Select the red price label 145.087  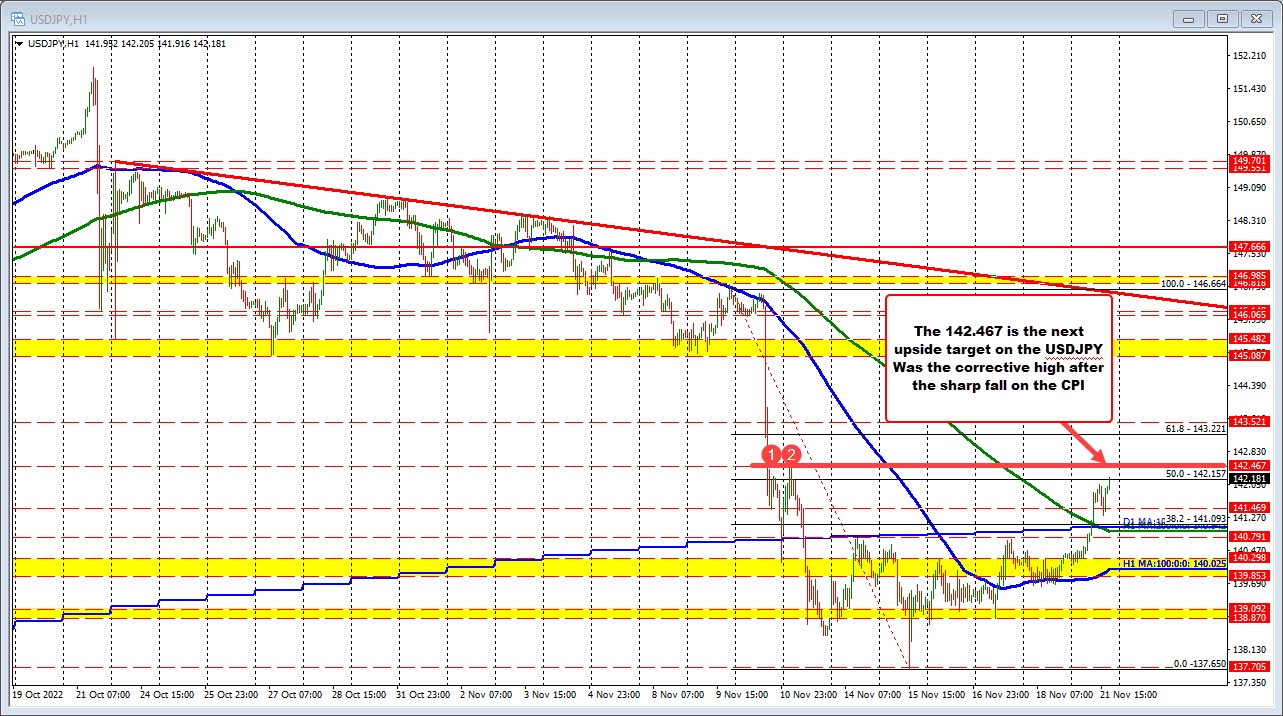click(1252, 355)
